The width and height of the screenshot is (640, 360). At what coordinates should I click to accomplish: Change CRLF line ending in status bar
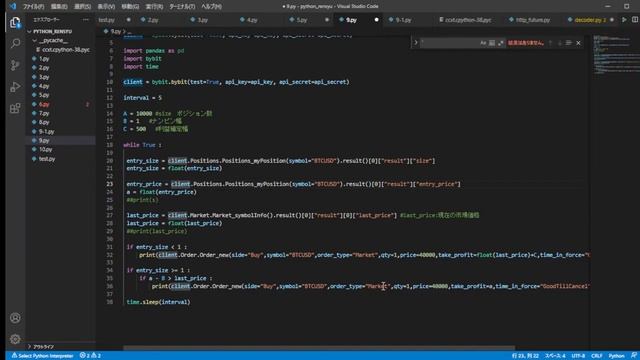[x=597, y=356]
